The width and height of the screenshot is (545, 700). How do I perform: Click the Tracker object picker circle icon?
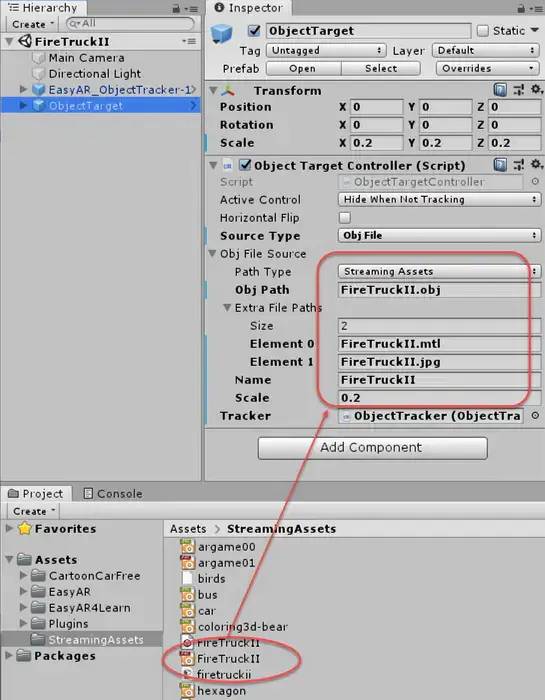[535, 416]
